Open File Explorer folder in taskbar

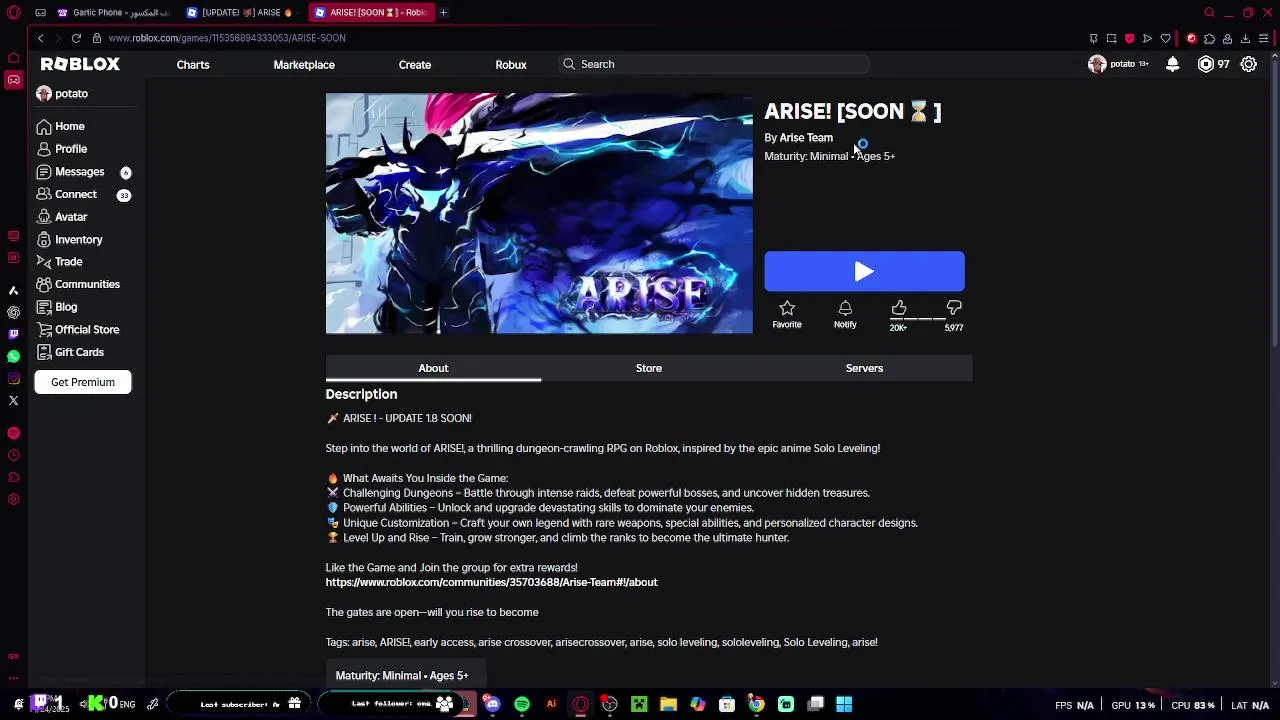[668, 704]
